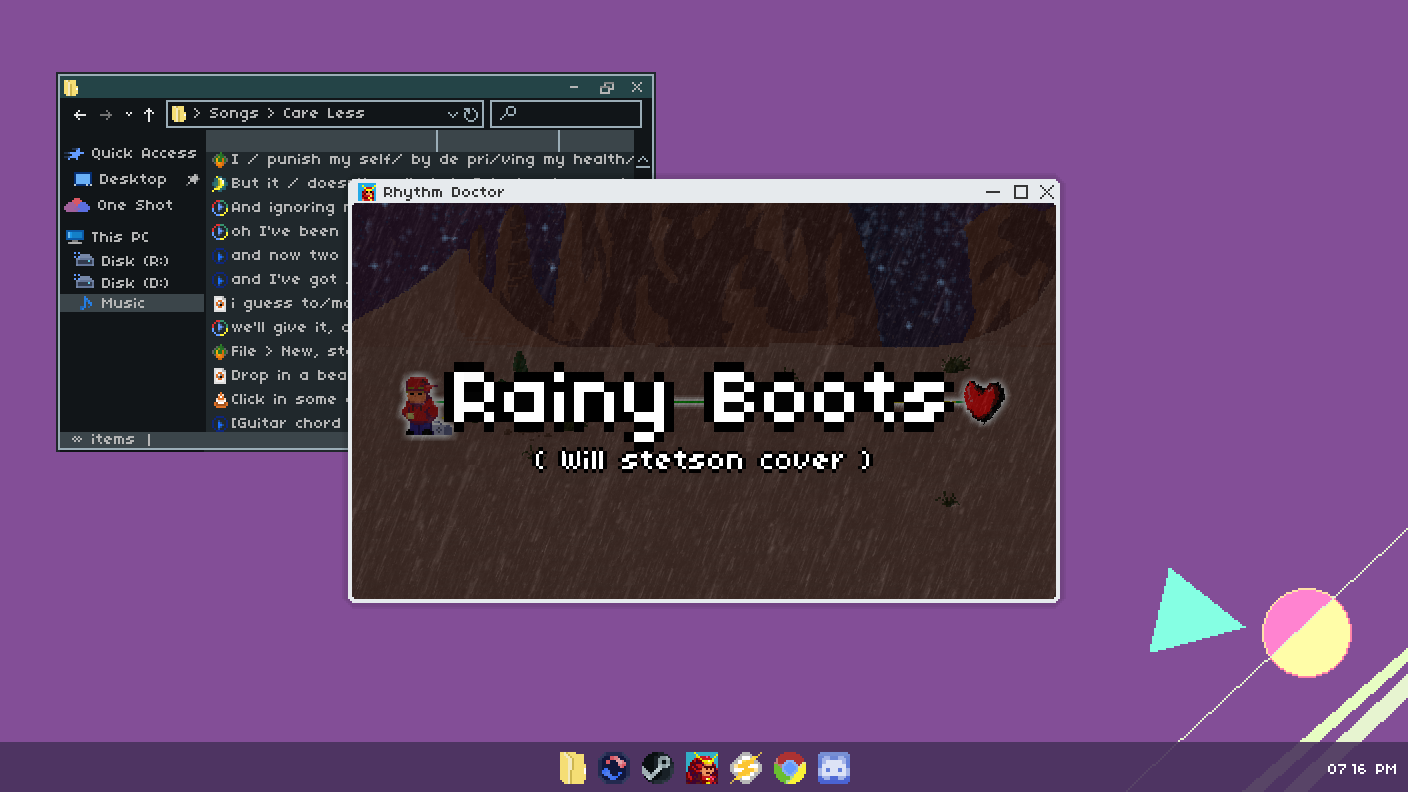The height and width of the screenshot is (792, 1408).
Task: Click the file list scrollbar up arrow
Action: pos(643,160)
